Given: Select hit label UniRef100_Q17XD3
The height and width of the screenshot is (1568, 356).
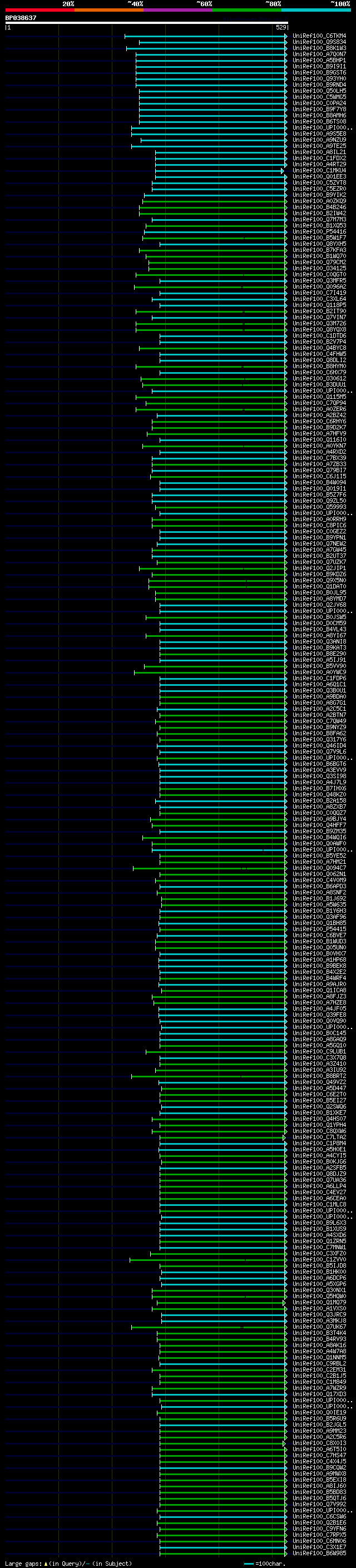Looking at the screenshot, I should pos(319,1394).
